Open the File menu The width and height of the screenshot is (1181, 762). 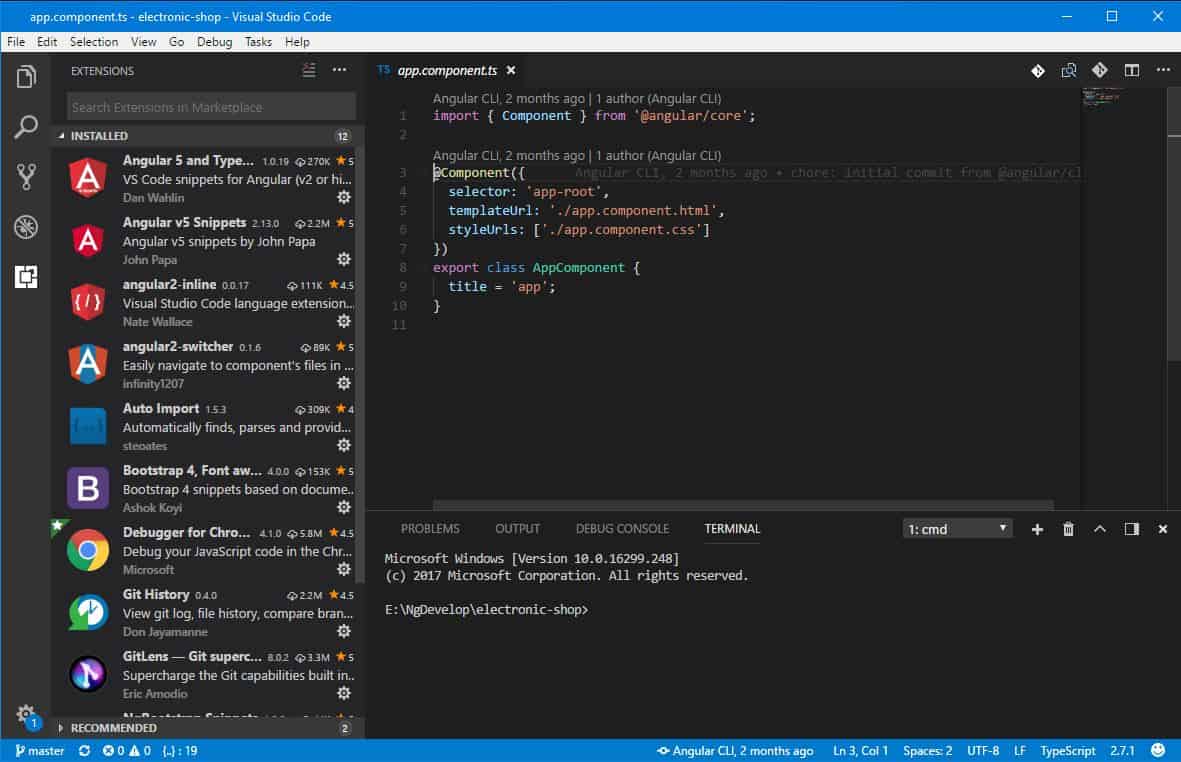pyautogui.click(x=16, y=42)
